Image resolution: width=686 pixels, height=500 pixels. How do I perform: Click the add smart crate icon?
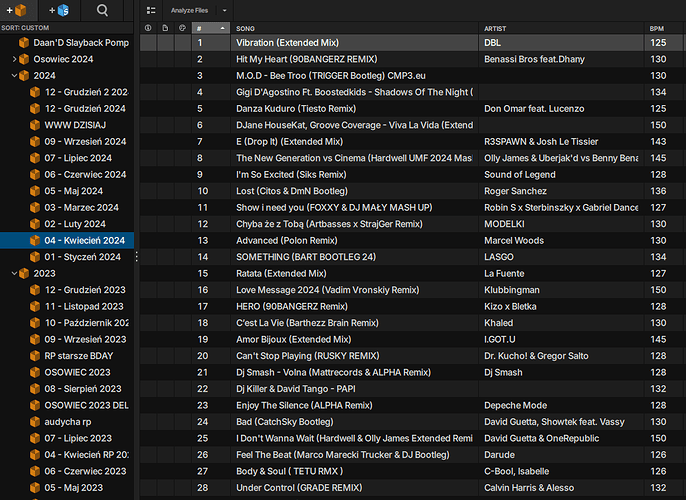[x=58, y=10]
